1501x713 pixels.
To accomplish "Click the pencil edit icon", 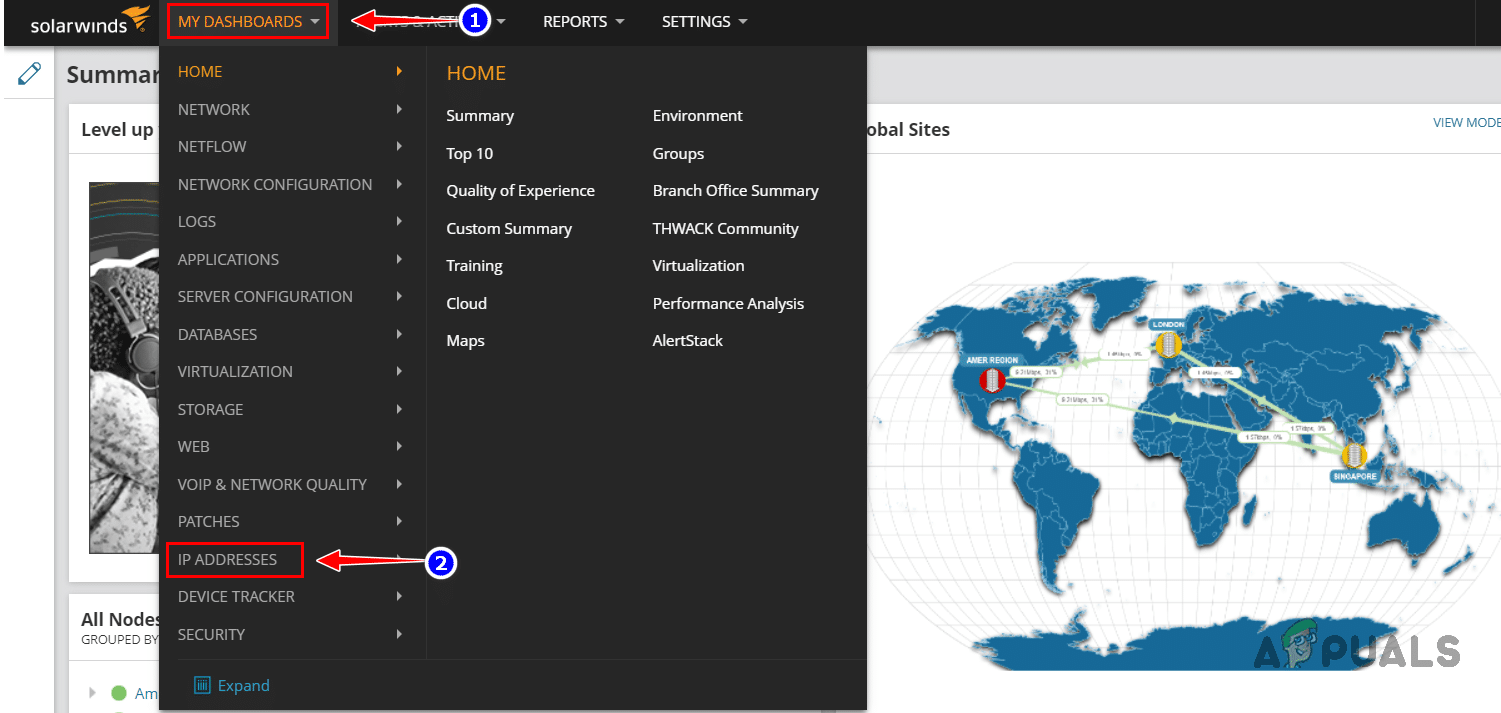I will [29, 73].
